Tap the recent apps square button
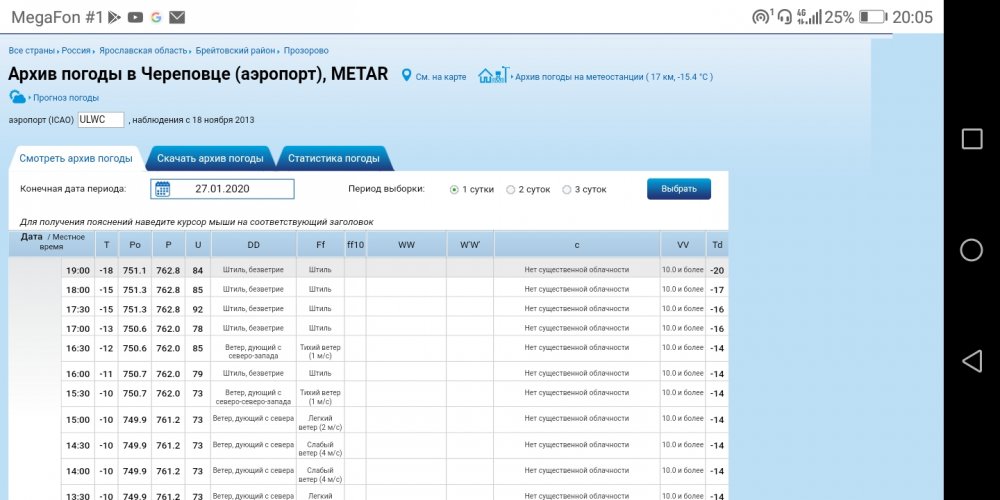The width and height of the screenshot is (1000, 500). point(971,139)
